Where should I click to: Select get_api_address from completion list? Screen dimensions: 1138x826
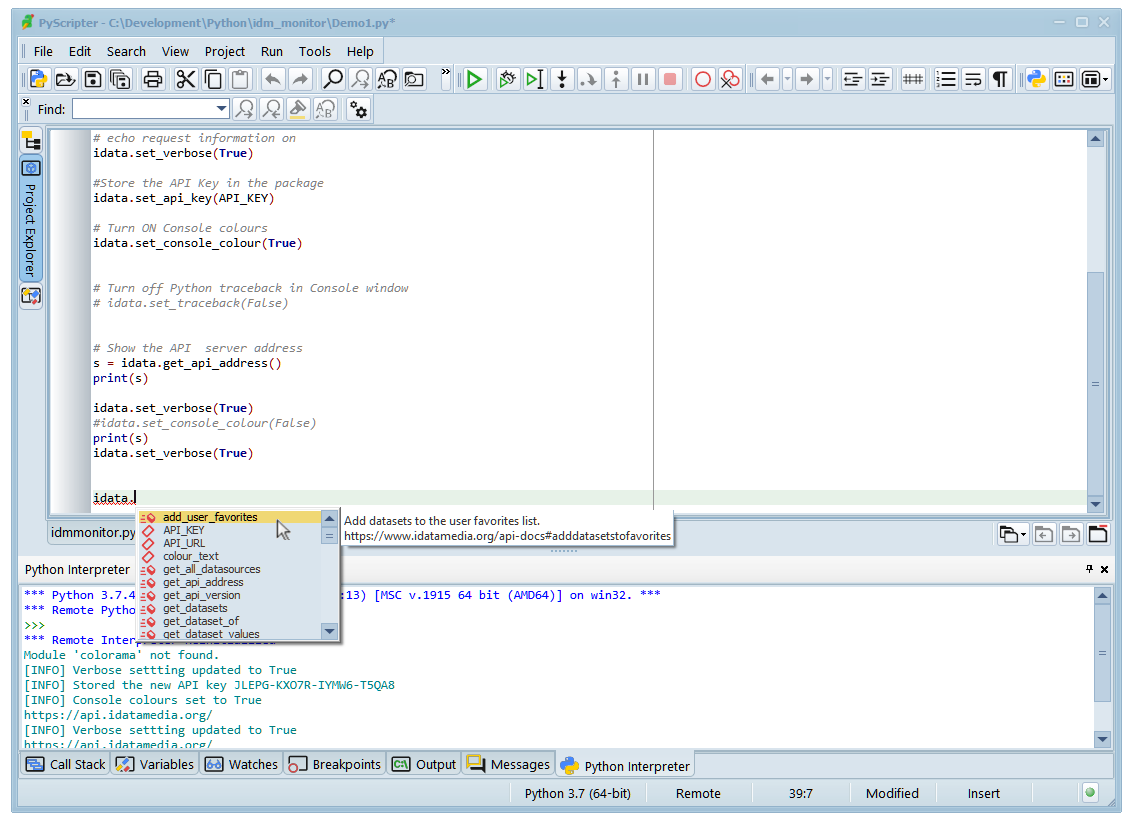(202, 582)
